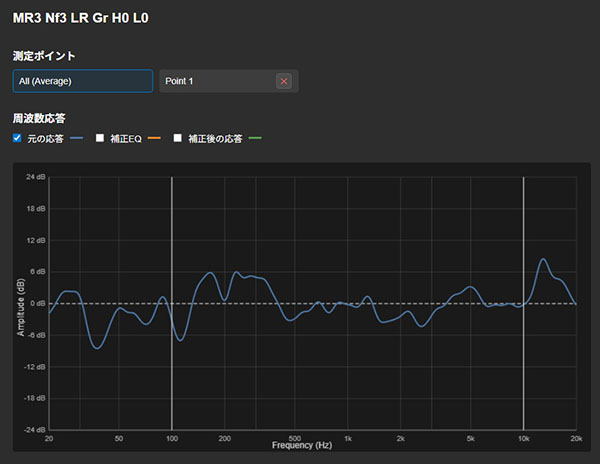This screenshot has height=464, width=600.
Task: Uncheck the 元の応答 checkbox
Action: pos(18,138)
